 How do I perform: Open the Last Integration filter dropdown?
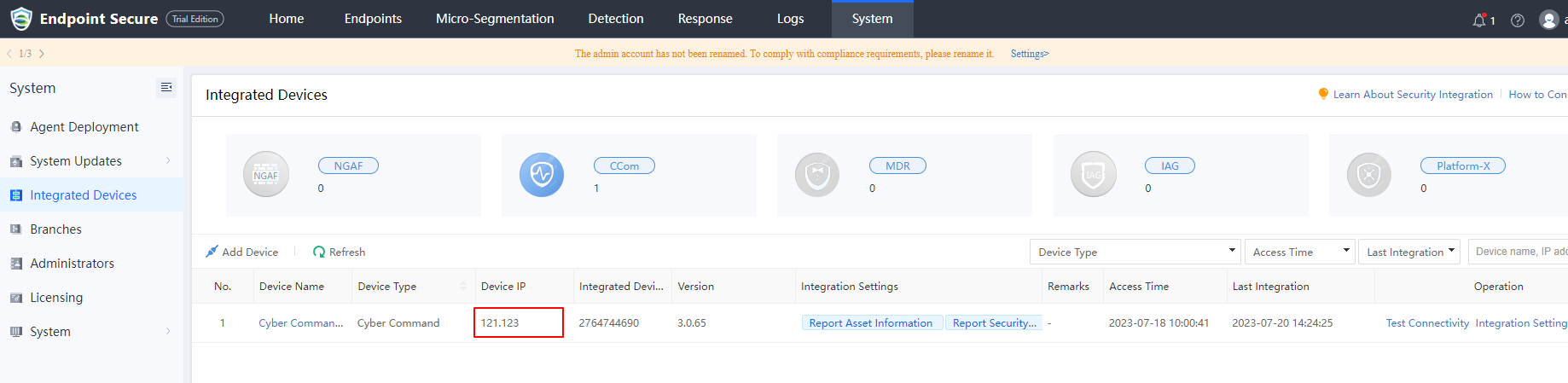point(1408,252)
